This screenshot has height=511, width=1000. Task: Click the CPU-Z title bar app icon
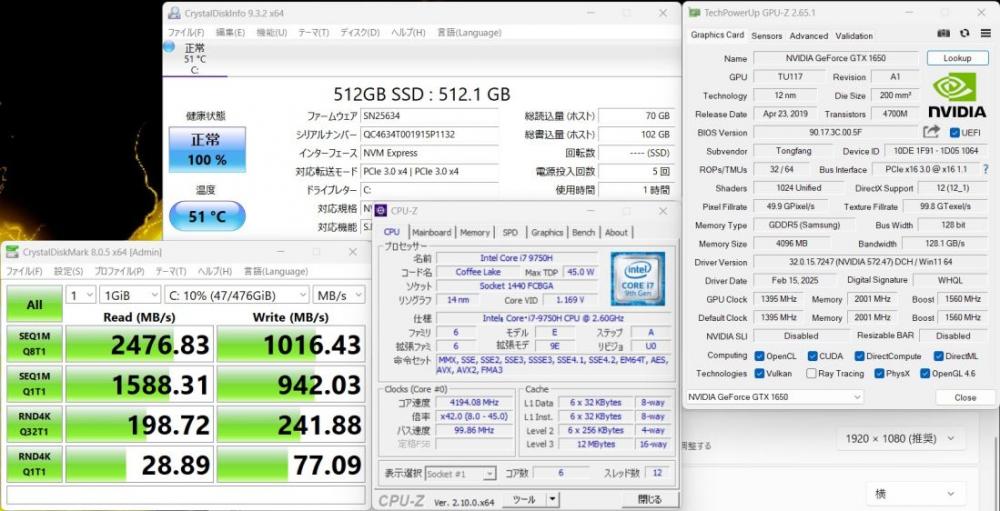click(x=381, y=211)
